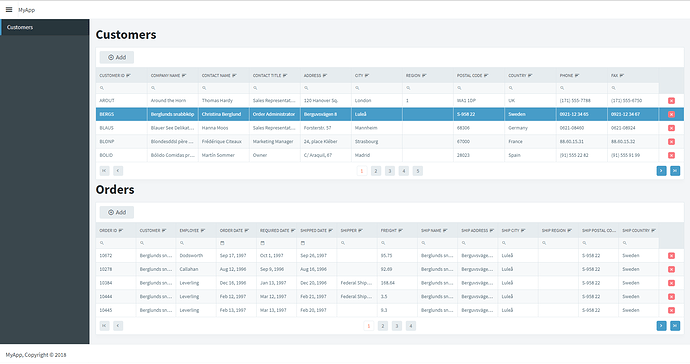
Task: Delete the BLAUS customer row
Action: point(671,128)
